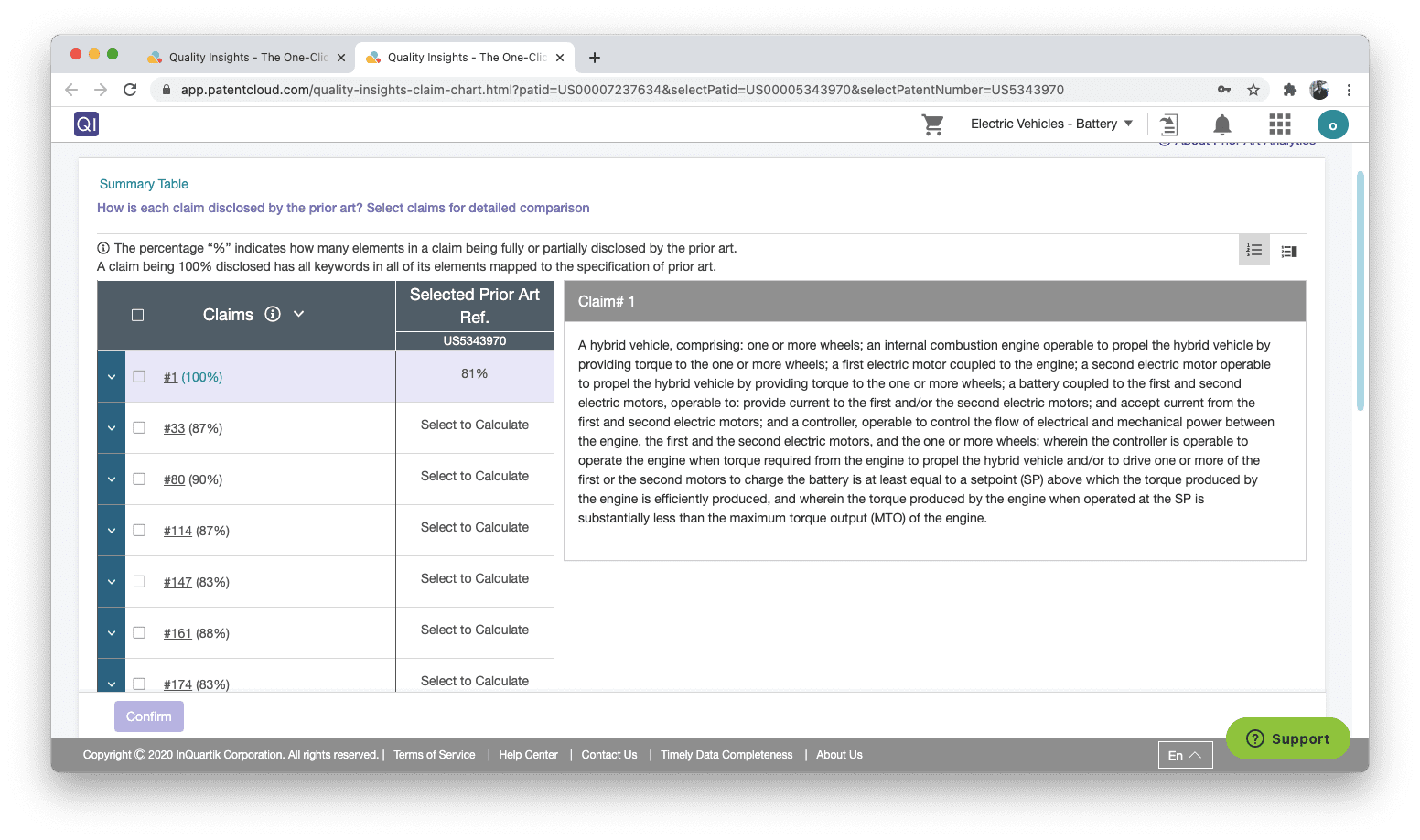Open the export report icon
Image resolution: width=1420 pixels, height=840 pixels.
1168,124
